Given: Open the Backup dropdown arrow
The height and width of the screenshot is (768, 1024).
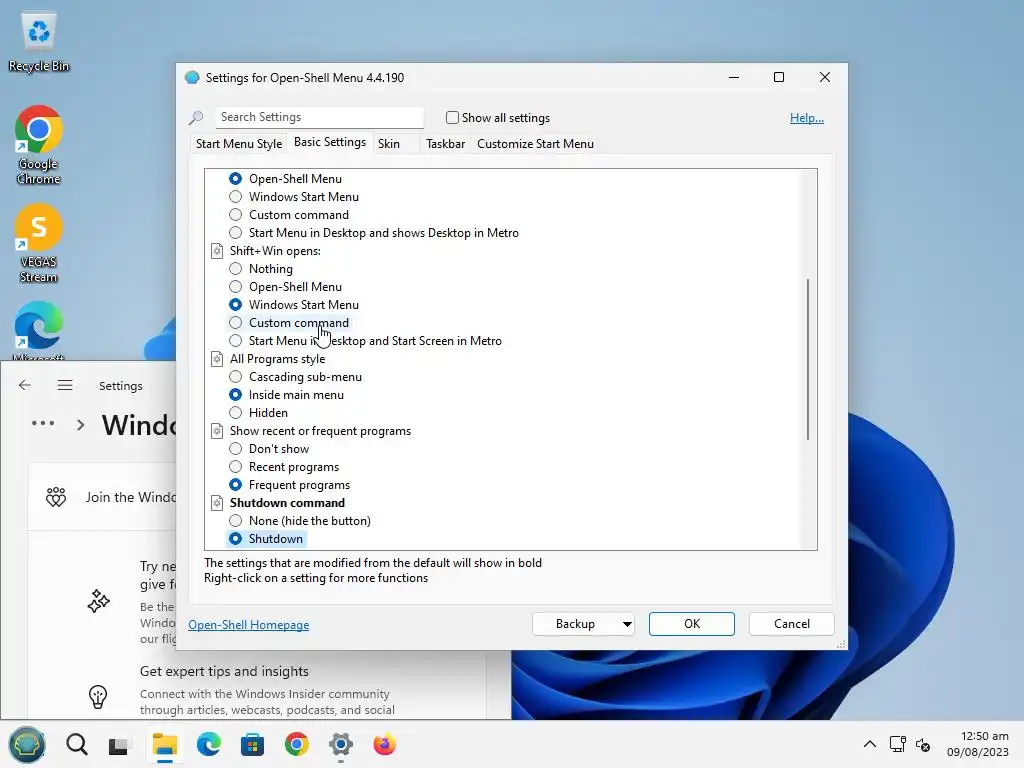Looking at the screenshot, I should click(x=626, y=624).
